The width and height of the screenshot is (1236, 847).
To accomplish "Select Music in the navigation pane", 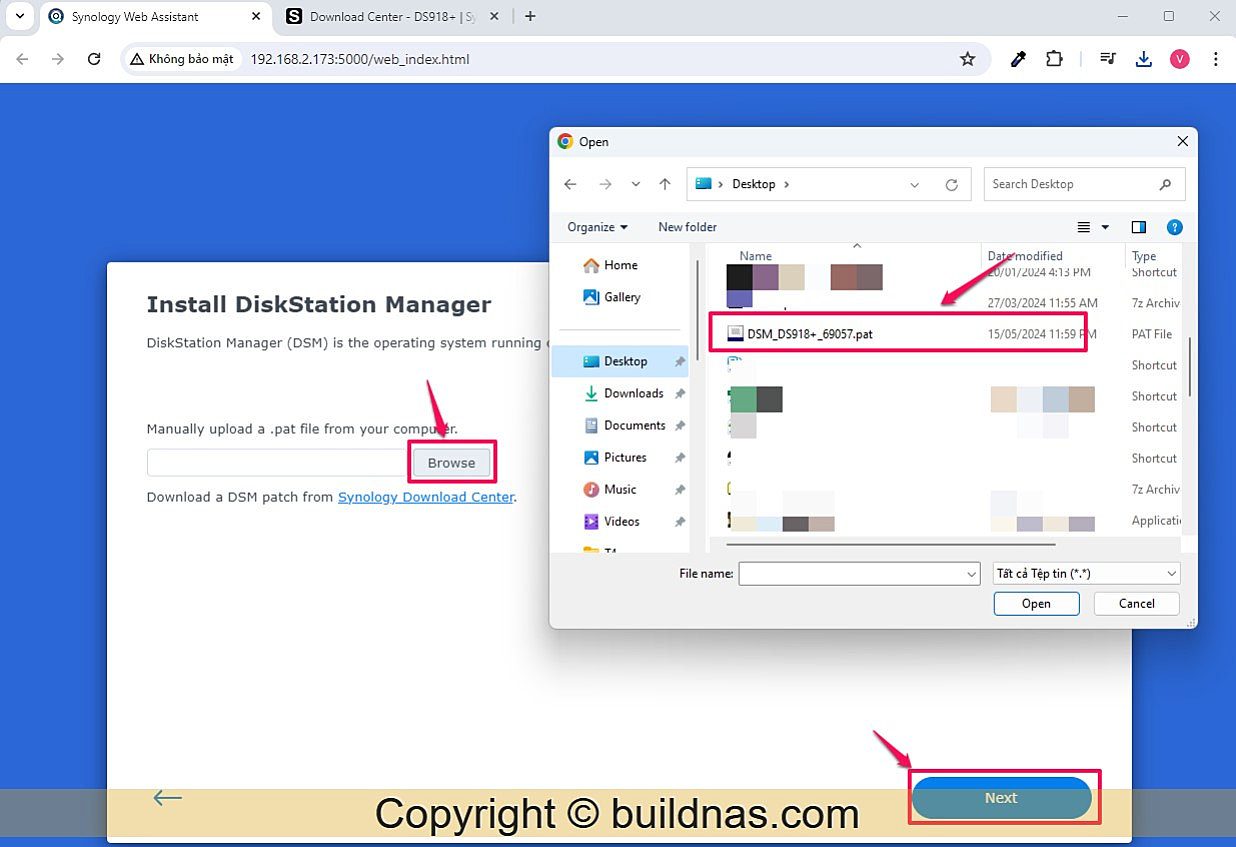I will tap(620, 489).
